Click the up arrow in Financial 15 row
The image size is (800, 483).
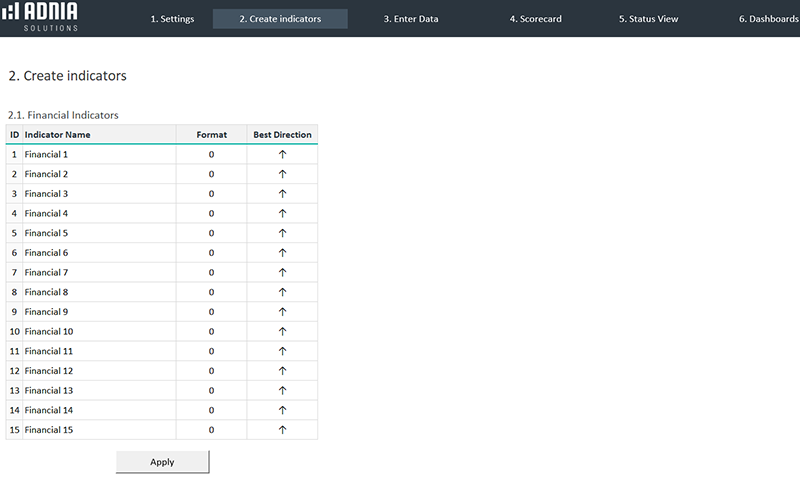pos(282,430)
